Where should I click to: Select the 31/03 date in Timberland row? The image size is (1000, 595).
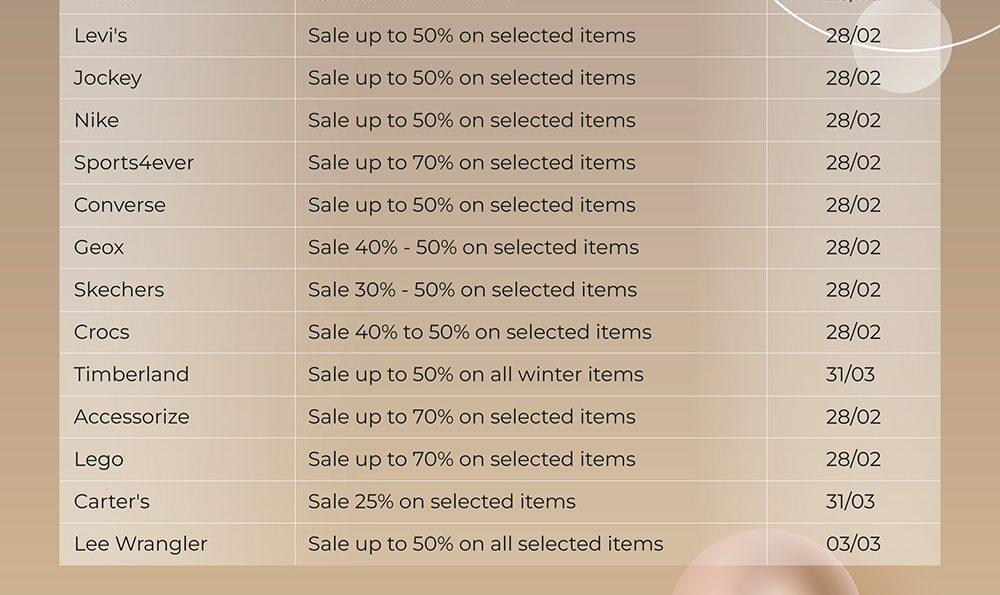[850, 374]
